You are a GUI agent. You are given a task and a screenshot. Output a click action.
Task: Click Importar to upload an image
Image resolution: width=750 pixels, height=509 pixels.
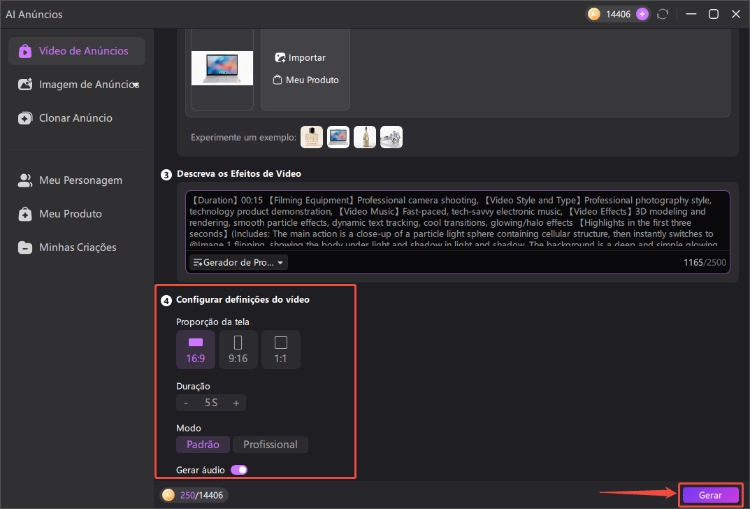[x=300, y=57]
